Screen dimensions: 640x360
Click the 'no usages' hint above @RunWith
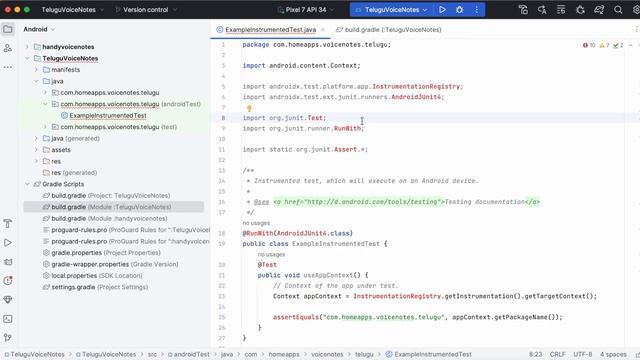(256, 223)
